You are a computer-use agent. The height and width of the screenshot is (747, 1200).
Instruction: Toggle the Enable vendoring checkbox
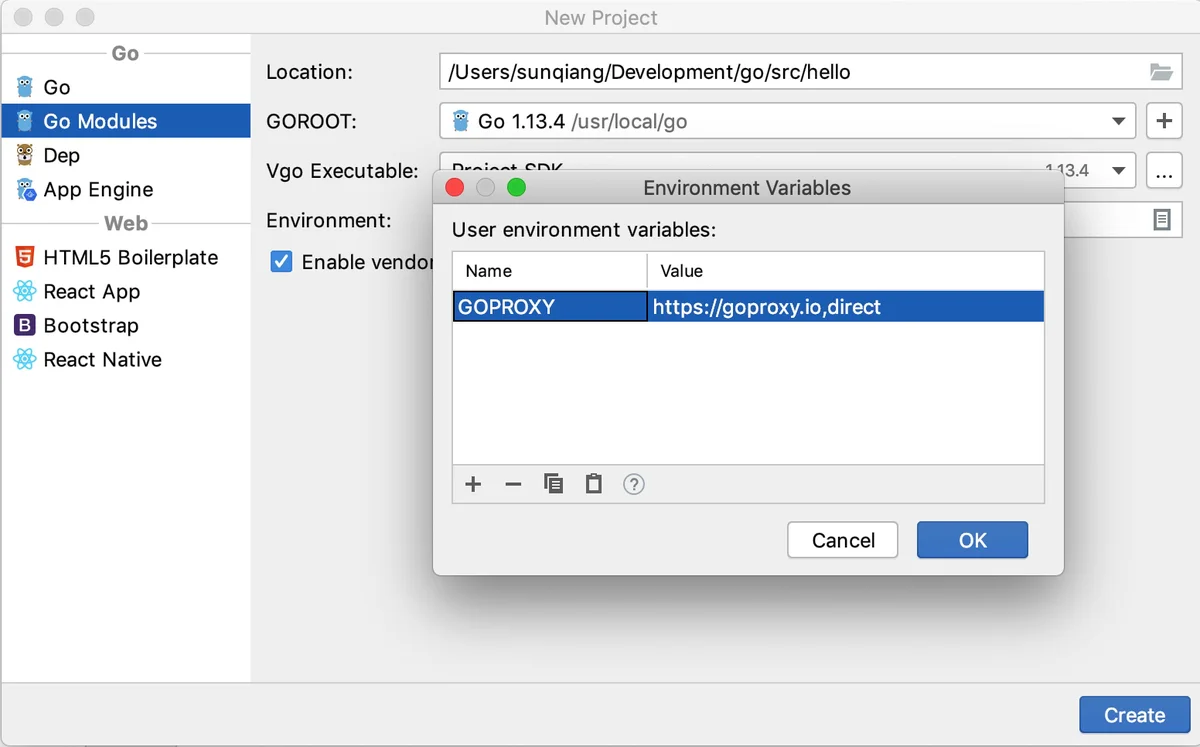click(x=282, y=262)
